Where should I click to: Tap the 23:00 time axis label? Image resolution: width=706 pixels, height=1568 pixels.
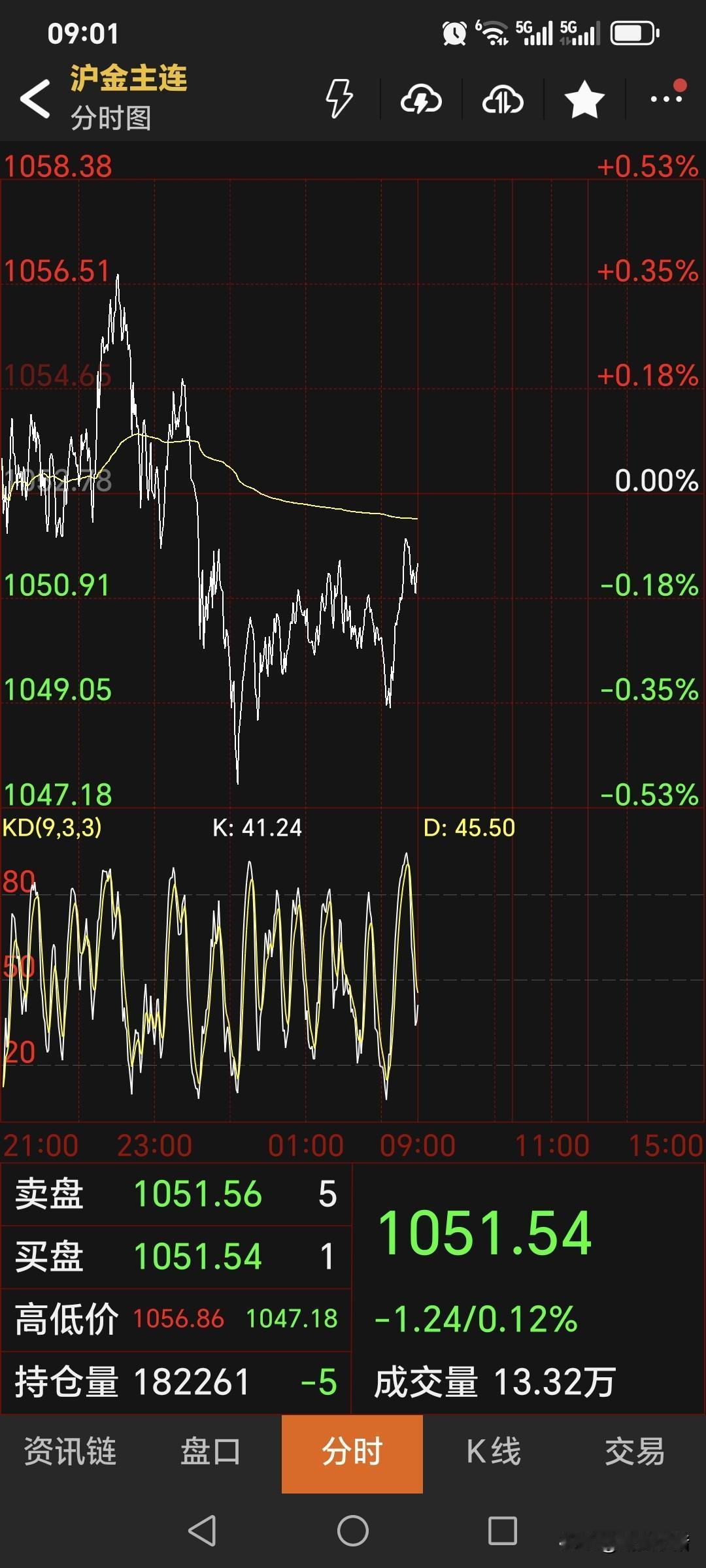click(154, 1145)
